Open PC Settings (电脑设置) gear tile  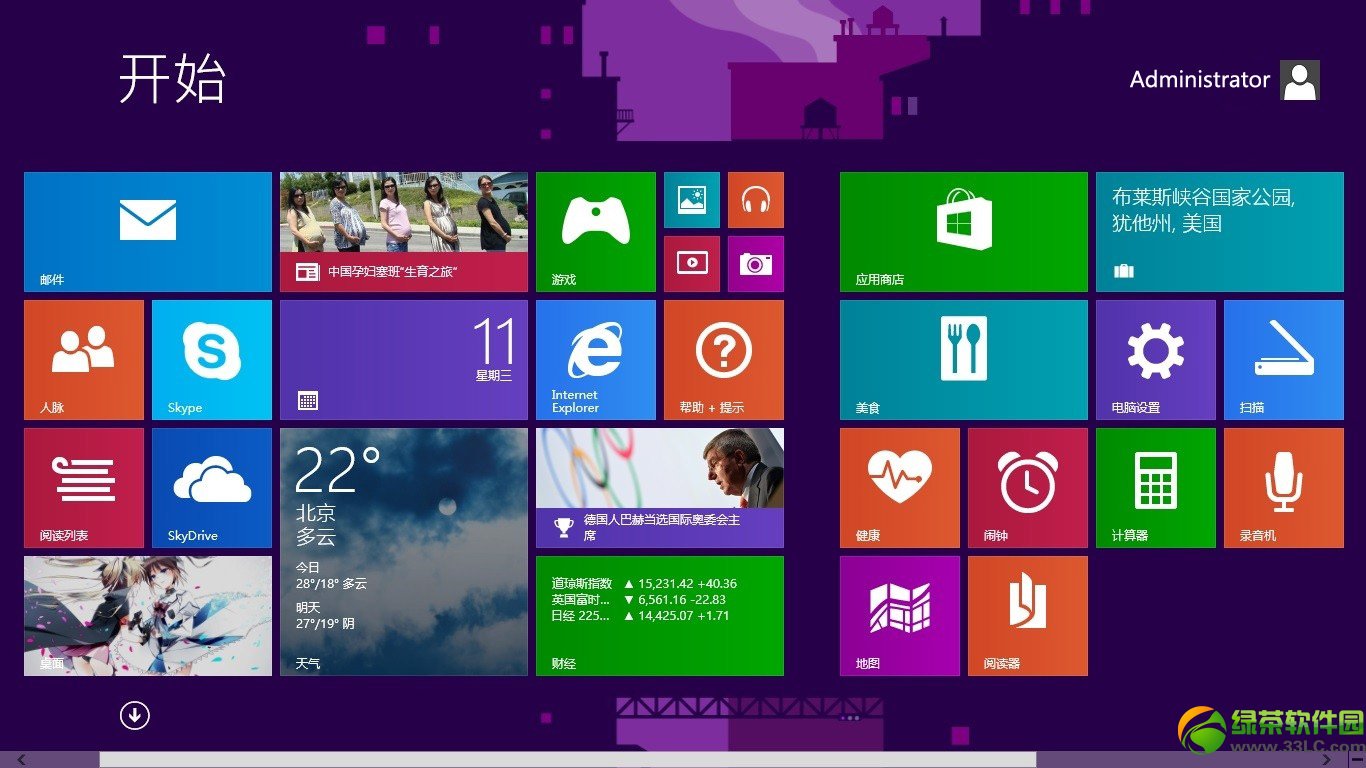click(1156, 359)
